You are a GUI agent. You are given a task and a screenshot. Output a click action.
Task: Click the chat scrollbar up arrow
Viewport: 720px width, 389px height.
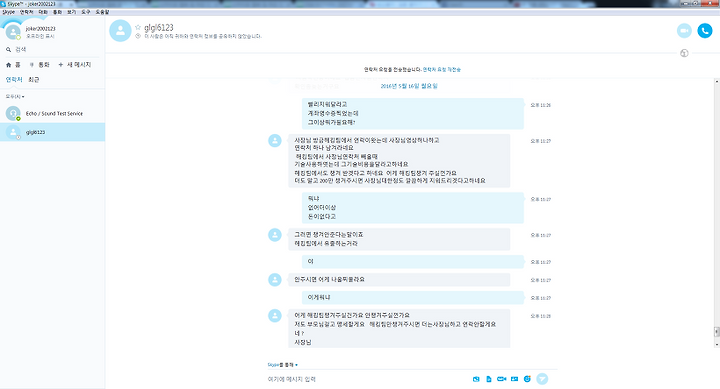point(717,81)
